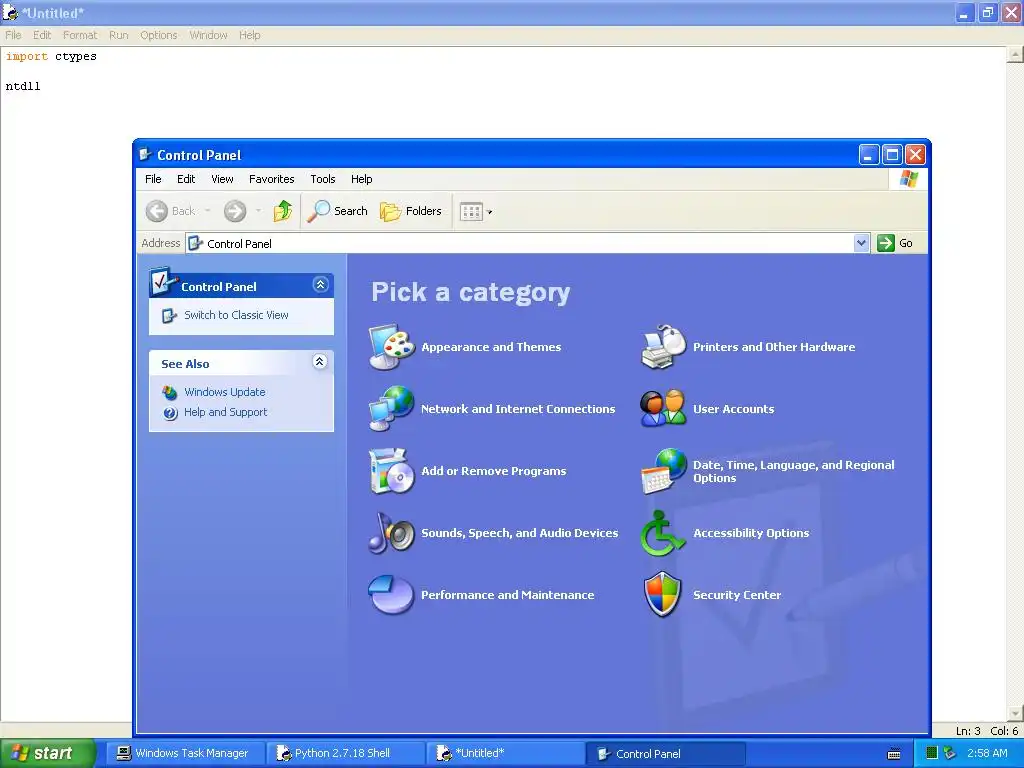
Task: Switch to *Untitled* taskbar button
Action: tap(504, 754)
